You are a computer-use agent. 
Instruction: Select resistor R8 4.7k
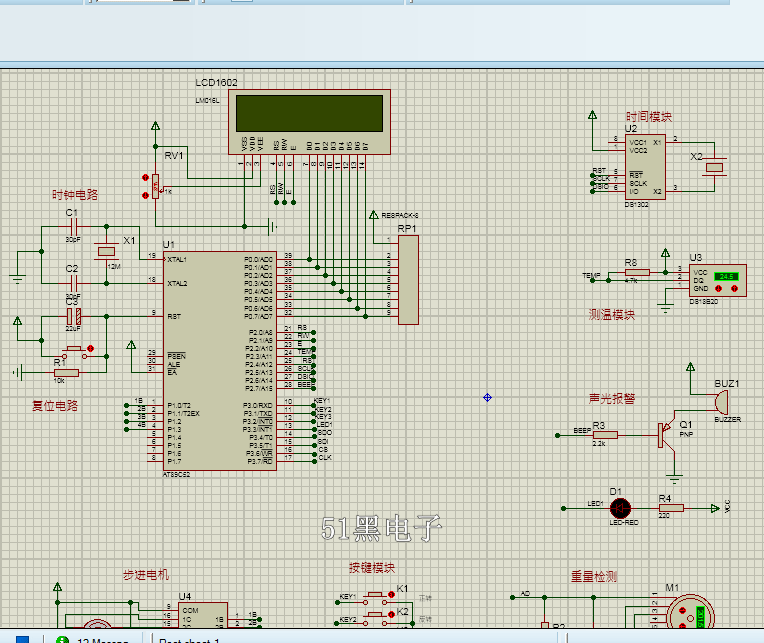click(x=637, y=273)
